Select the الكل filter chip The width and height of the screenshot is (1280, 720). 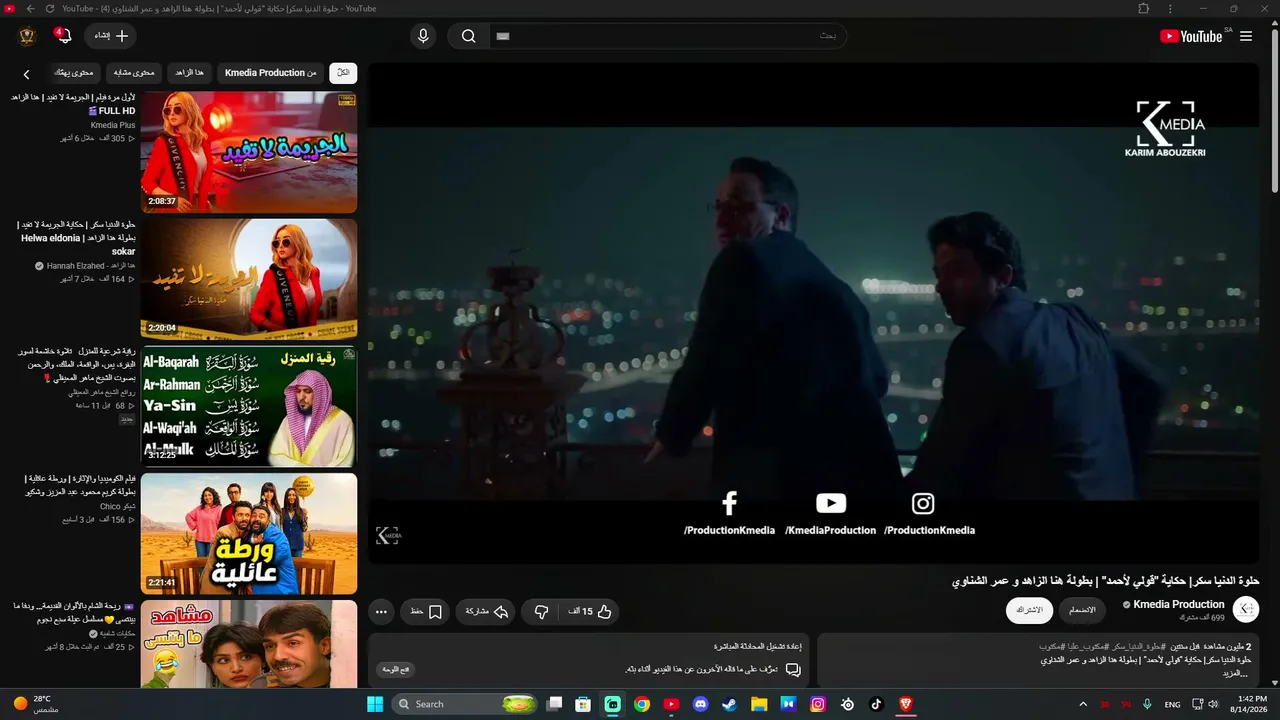343,73
